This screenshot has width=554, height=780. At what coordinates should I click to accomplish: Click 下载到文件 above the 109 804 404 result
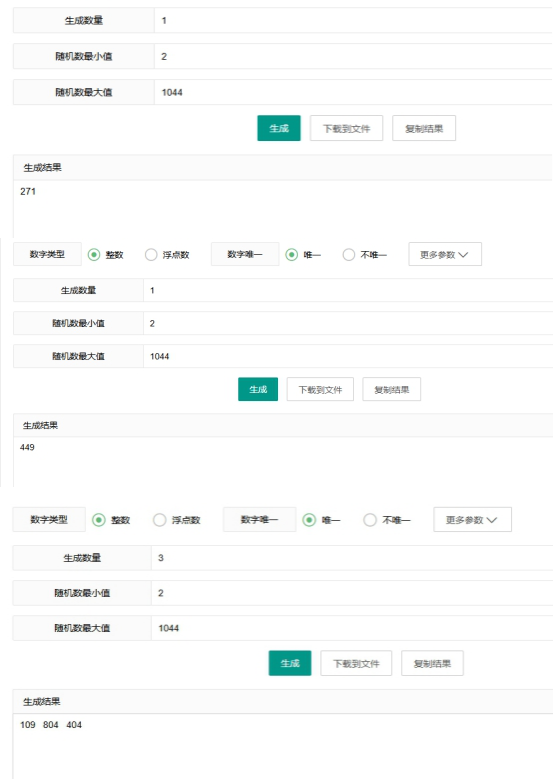(x=356, y=663)
